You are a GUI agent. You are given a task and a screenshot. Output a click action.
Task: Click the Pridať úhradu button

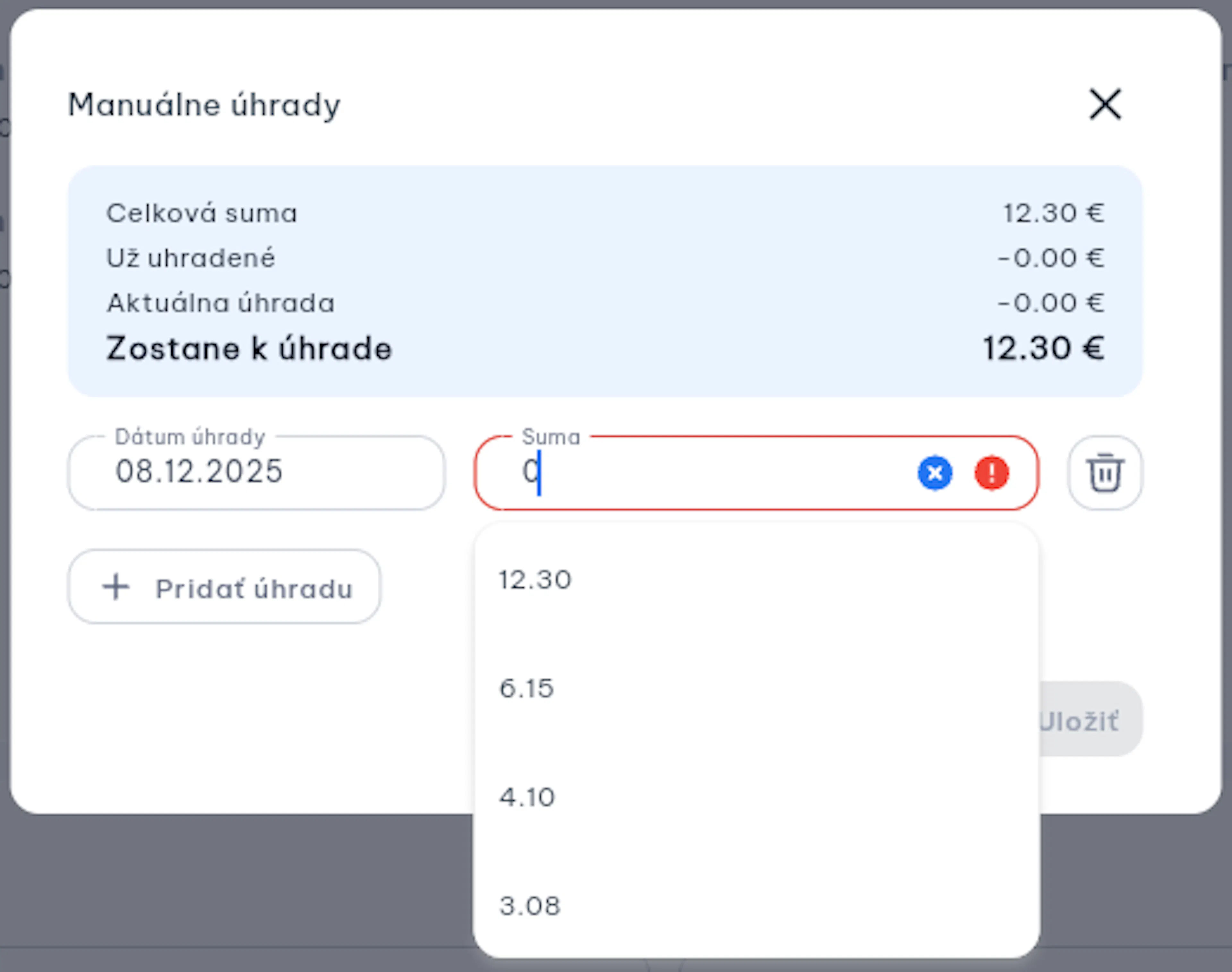[224, 587]
